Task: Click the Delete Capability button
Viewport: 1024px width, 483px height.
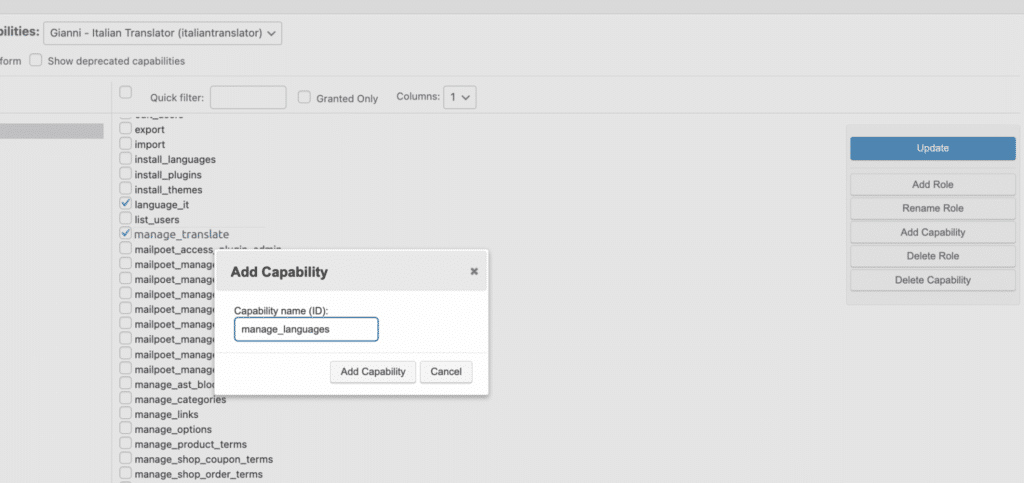Action: click(x=933, y=280)
